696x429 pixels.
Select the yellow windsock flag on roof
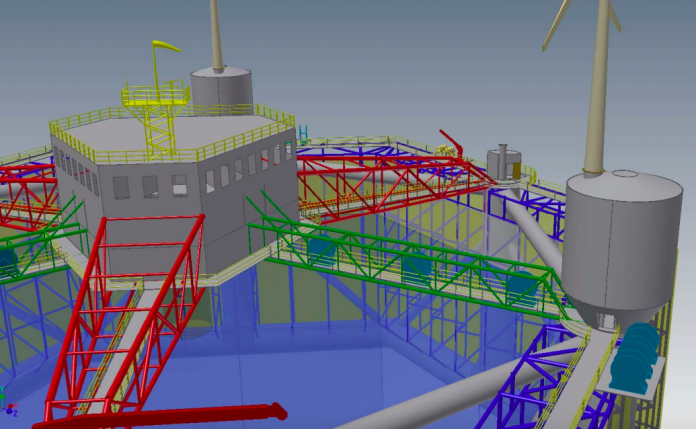tap(166, 46)
